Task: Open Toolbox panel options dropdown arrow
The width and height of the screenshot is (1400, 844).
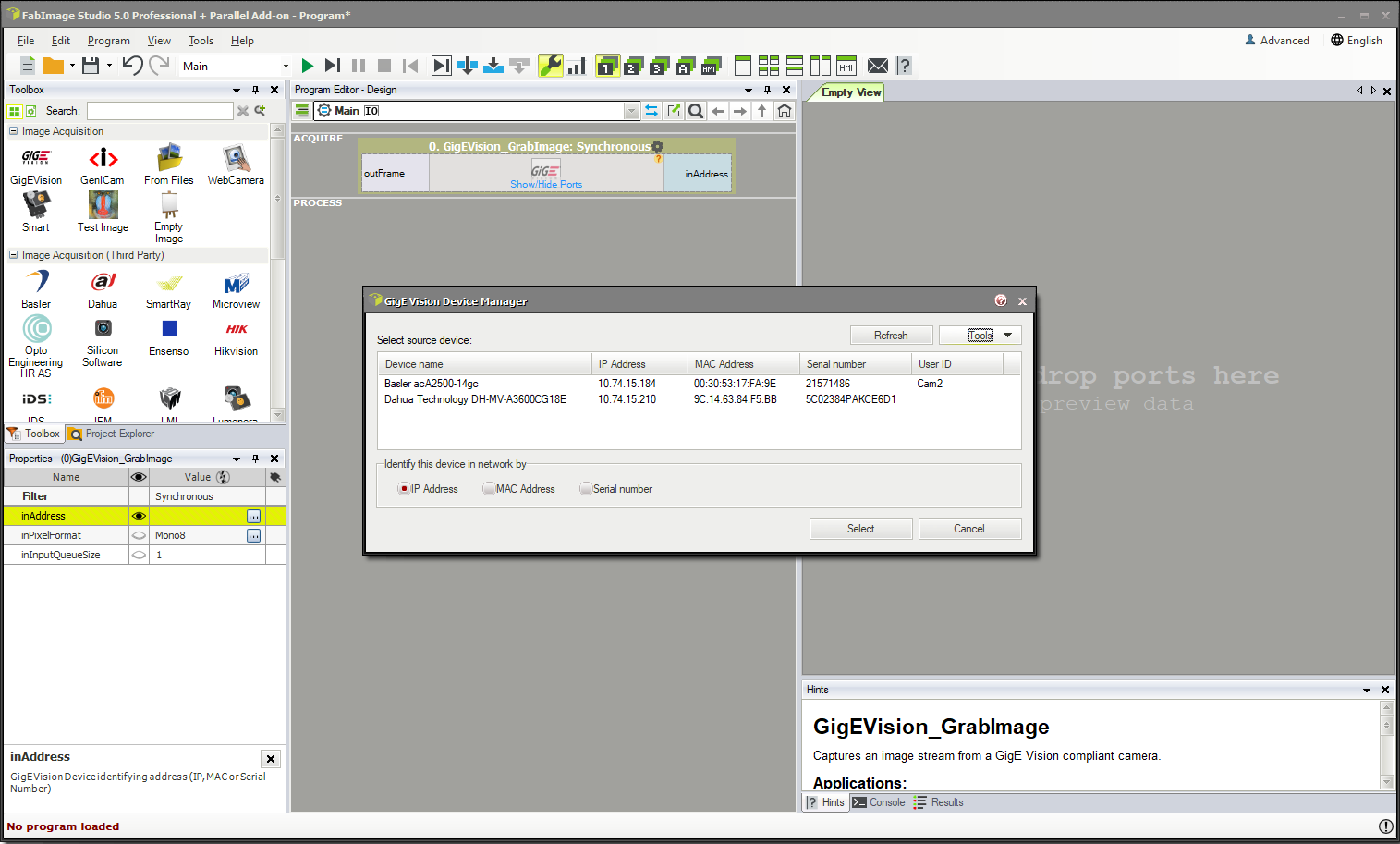Action: (237, 90)
